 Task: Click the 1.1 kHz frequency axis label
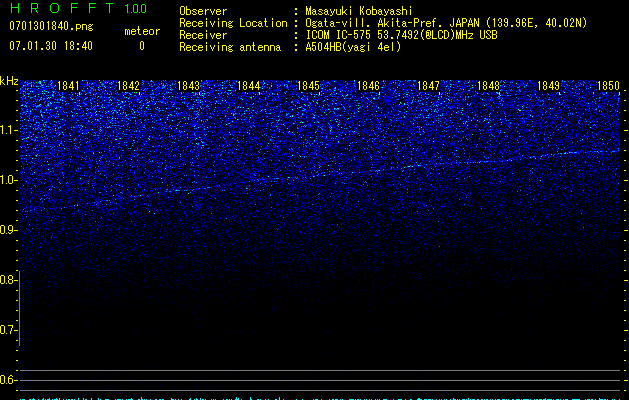pos(7,130)
